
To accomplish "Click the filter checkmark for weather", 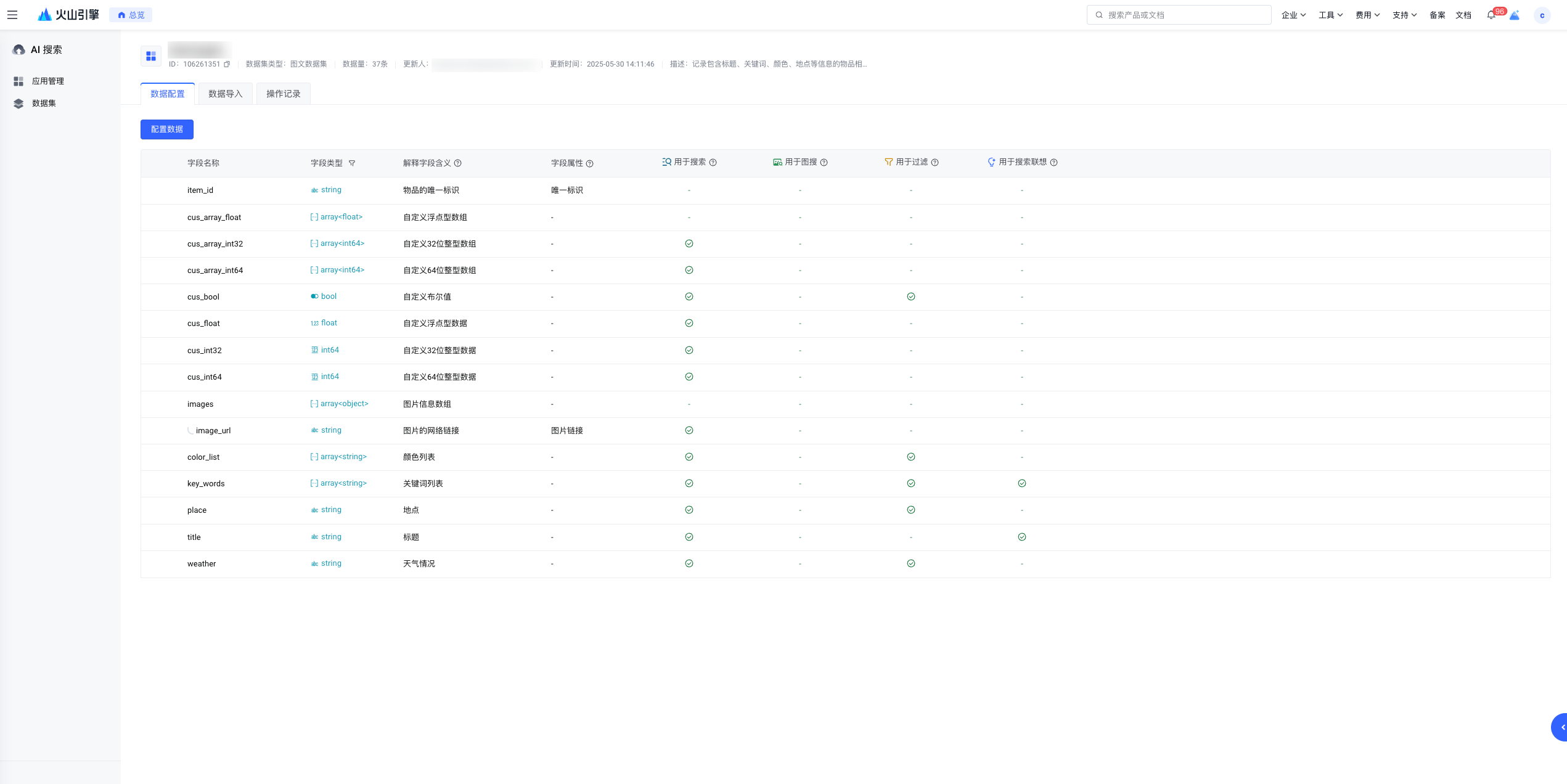I will [x=911, y=563].
